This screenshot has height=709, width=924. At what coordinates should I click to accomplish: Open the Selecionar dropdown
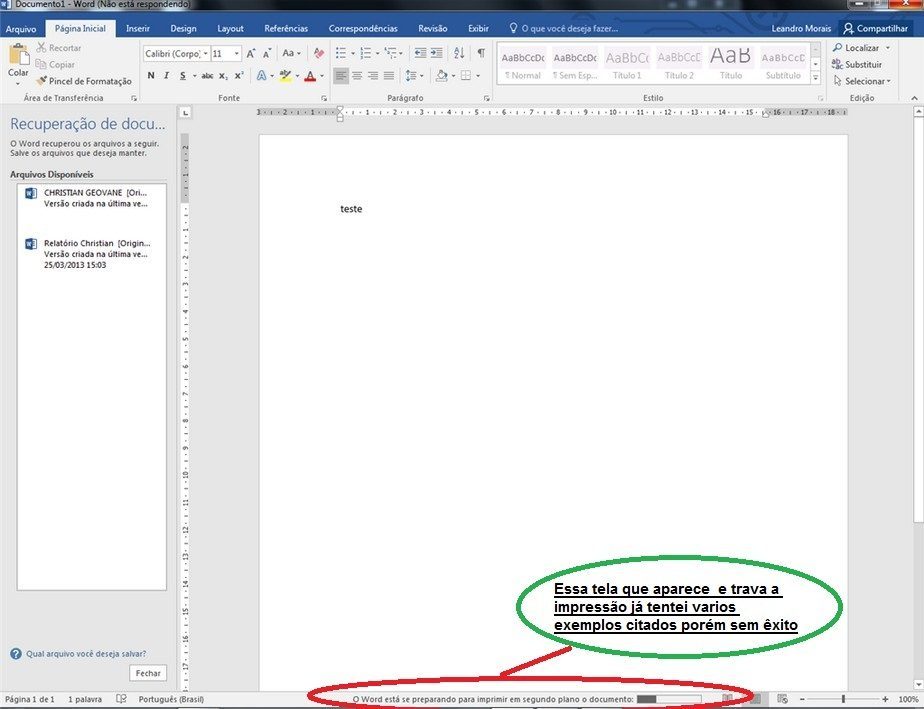862,81
